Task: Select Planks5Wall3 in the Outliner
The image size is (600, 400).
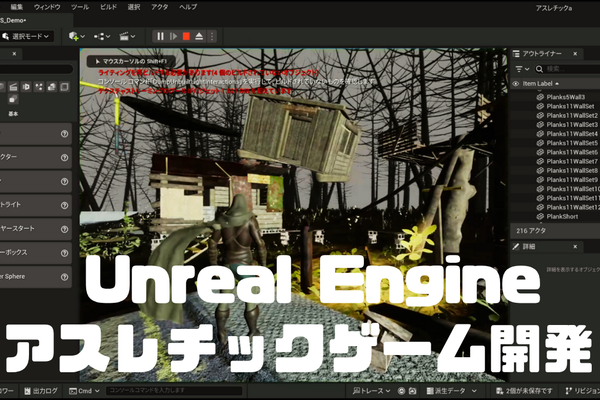Action: (566, 97)
